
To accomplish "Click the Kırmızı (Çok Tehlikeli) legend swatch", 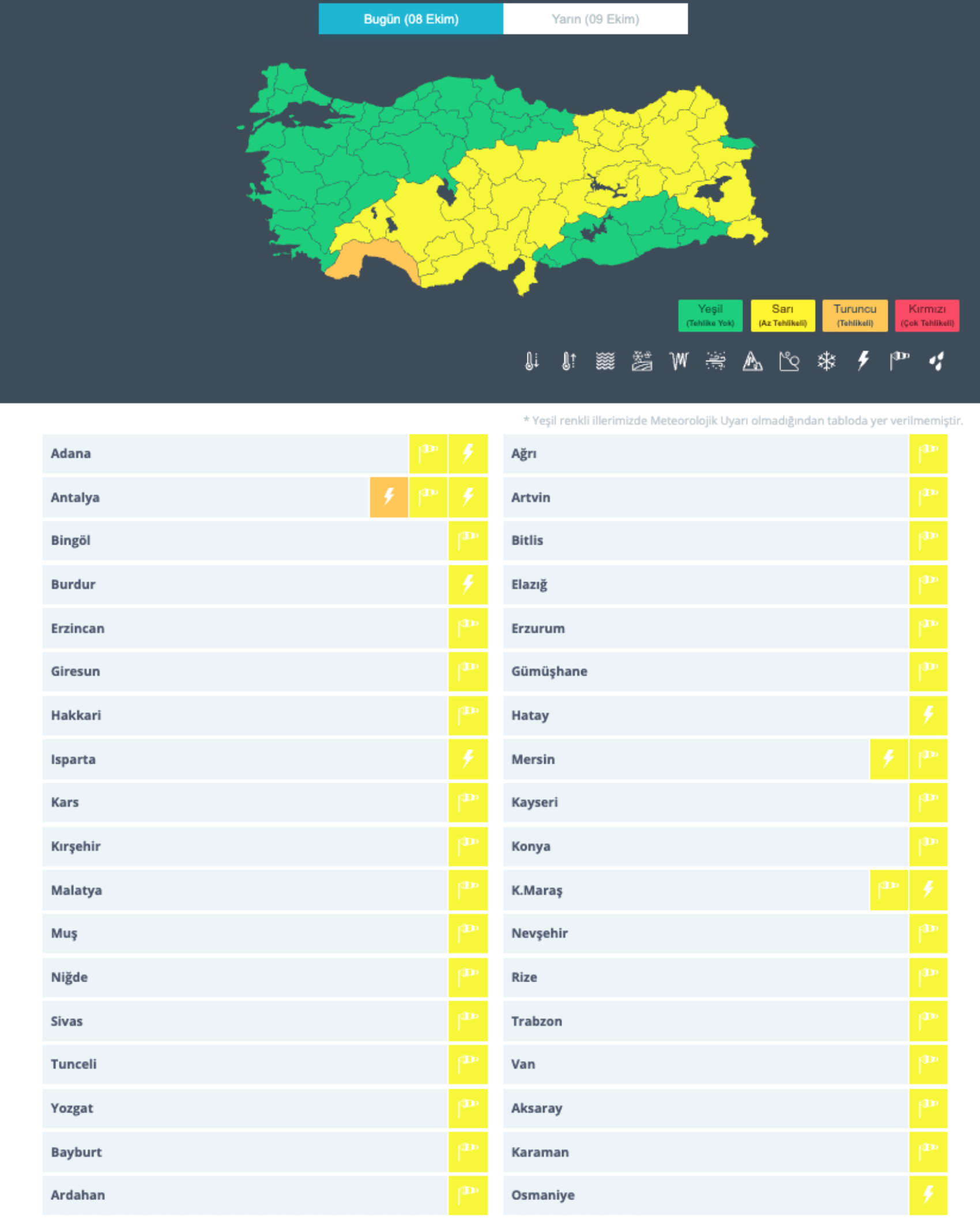I will (x=926, y=315).
